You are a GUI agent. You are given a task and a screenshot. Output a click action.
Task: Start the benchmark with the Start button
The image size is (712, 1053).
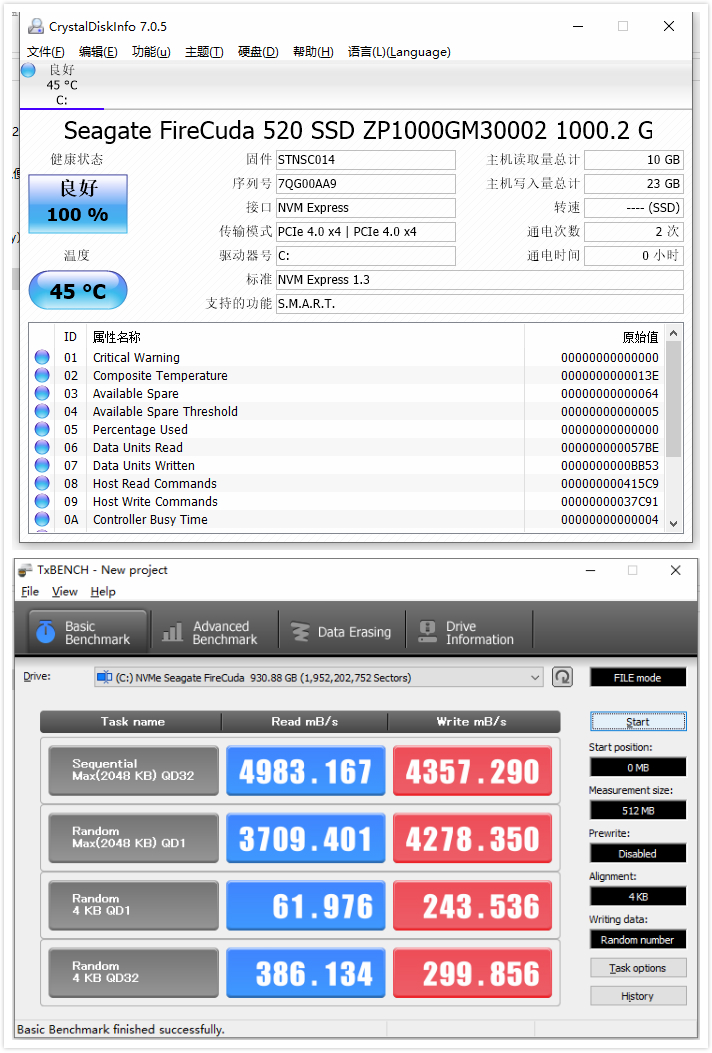pyautogui.click(x=638, y=722)
